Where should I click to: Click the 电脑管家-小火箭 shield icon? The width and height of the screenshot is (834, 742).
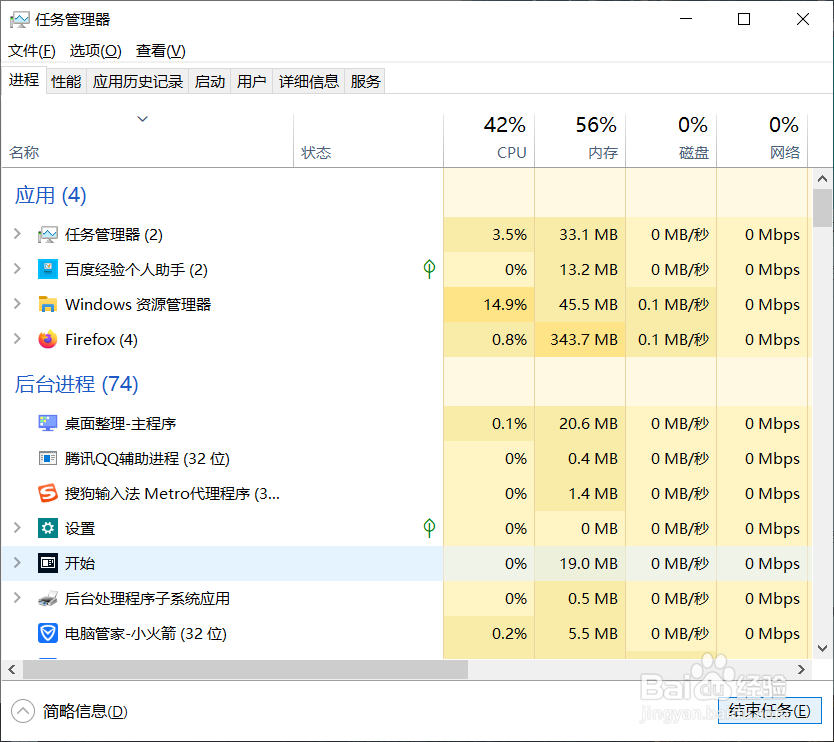48,633
